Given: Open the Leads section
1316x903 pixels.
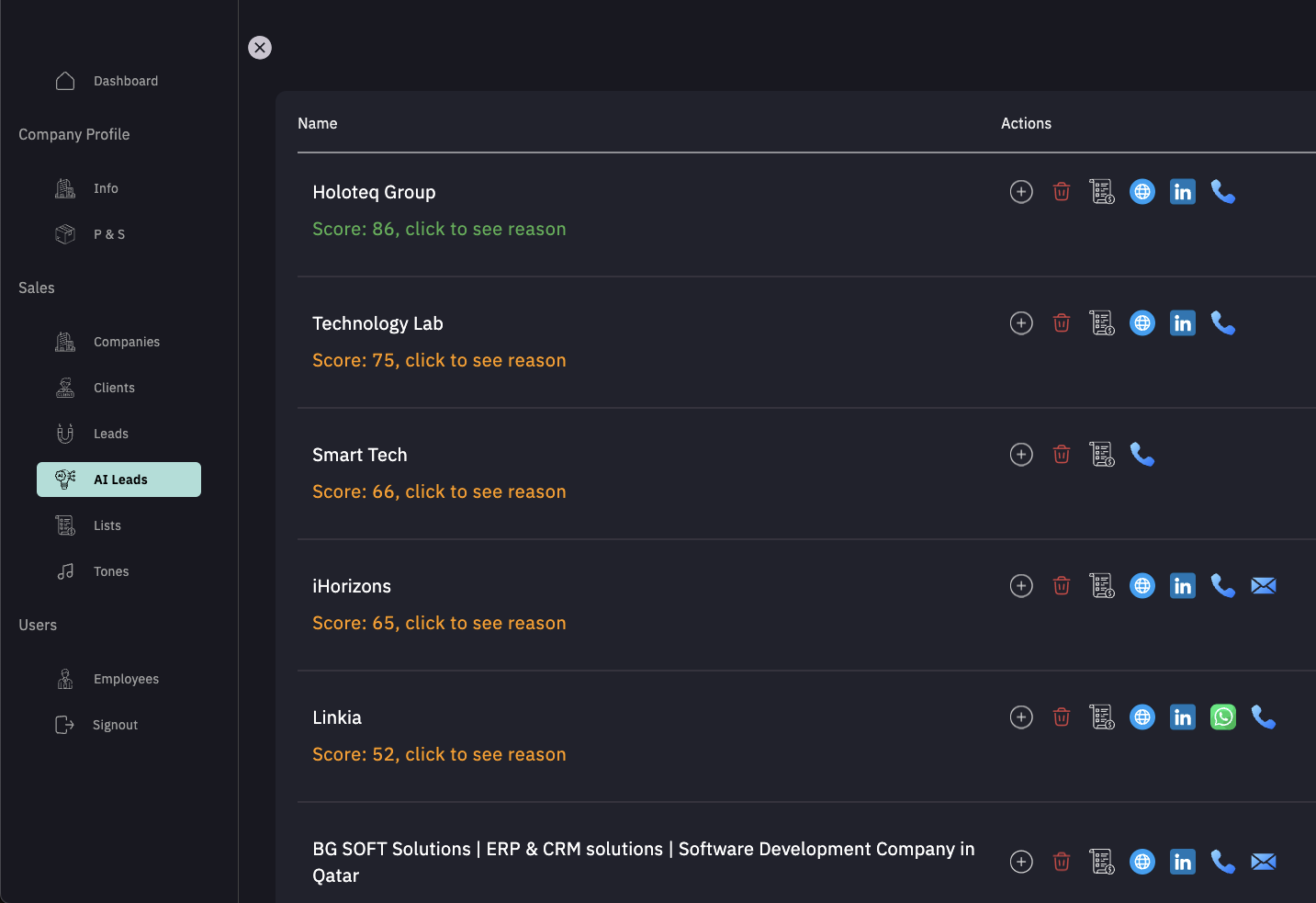Looking at the screenshot, I should click(x=110, y=434).
